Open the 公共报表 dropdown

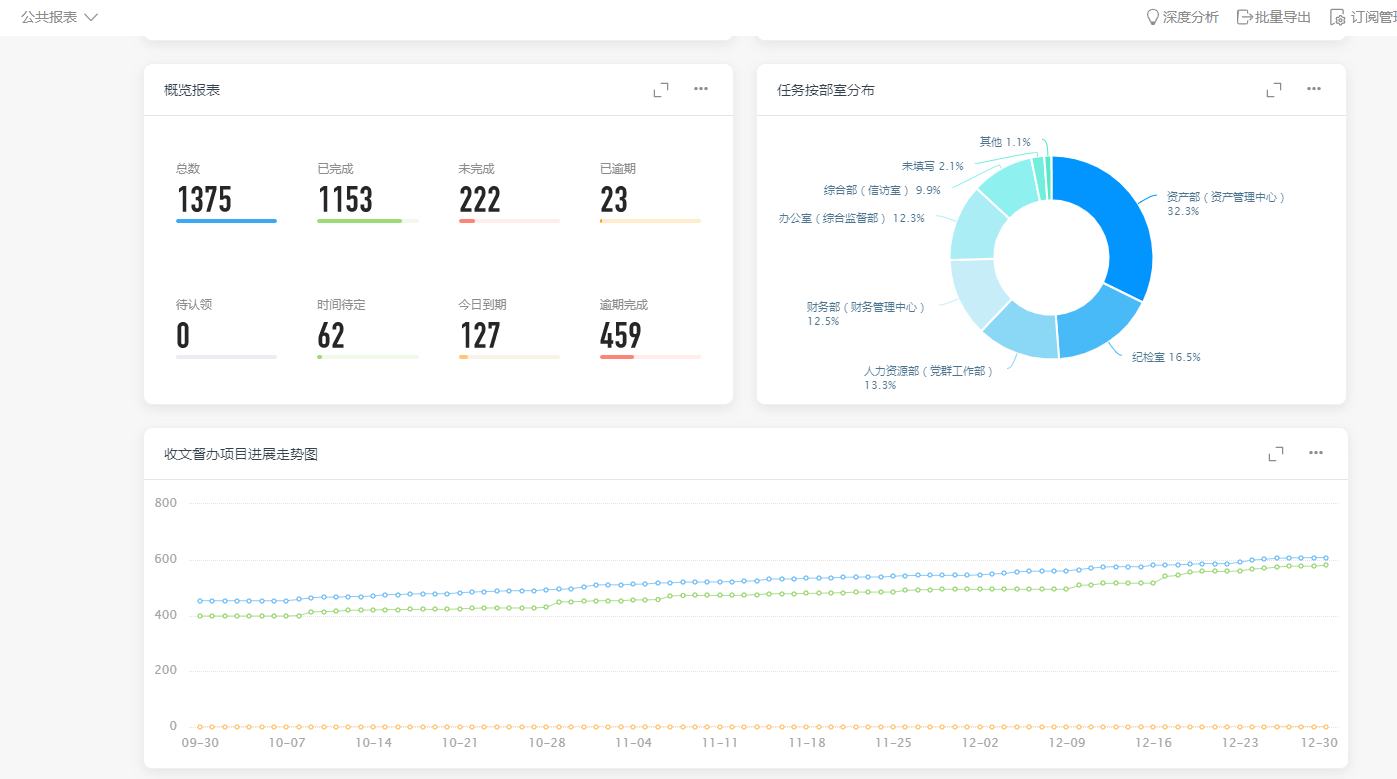(60, 17)
